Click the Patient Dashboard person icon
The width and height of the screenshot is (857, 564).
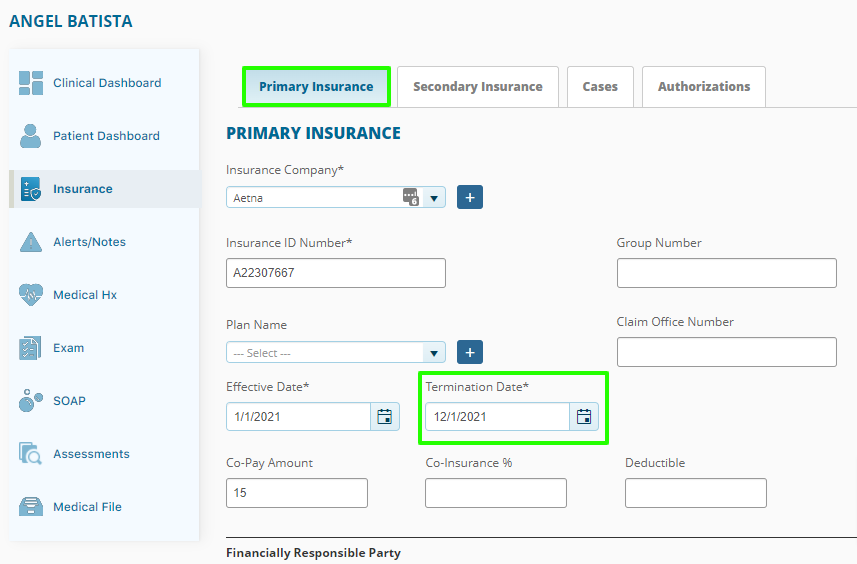pos(31,136)
